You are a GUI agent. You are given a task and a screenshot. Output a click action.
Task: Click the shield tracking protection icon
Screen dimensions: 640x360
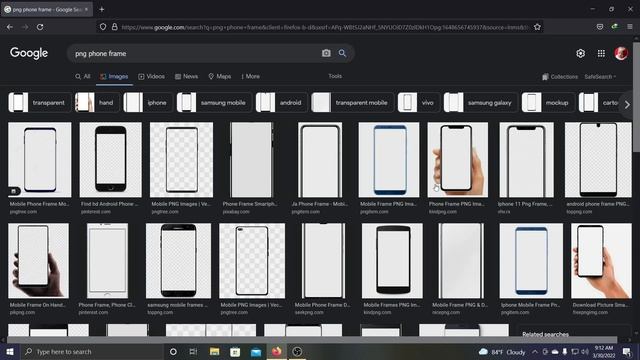(x=103, y=27)
